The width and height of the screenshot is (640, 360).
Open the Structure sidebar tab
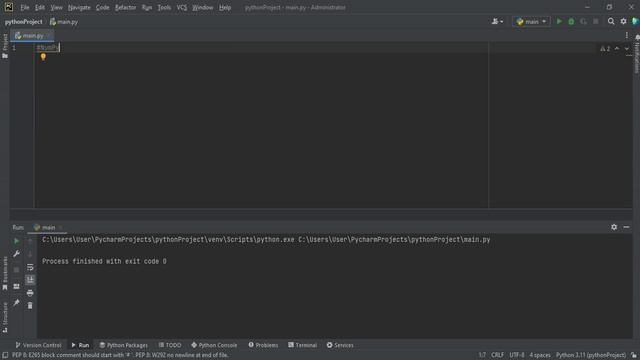pyautogui.click(x=5, y=317)
